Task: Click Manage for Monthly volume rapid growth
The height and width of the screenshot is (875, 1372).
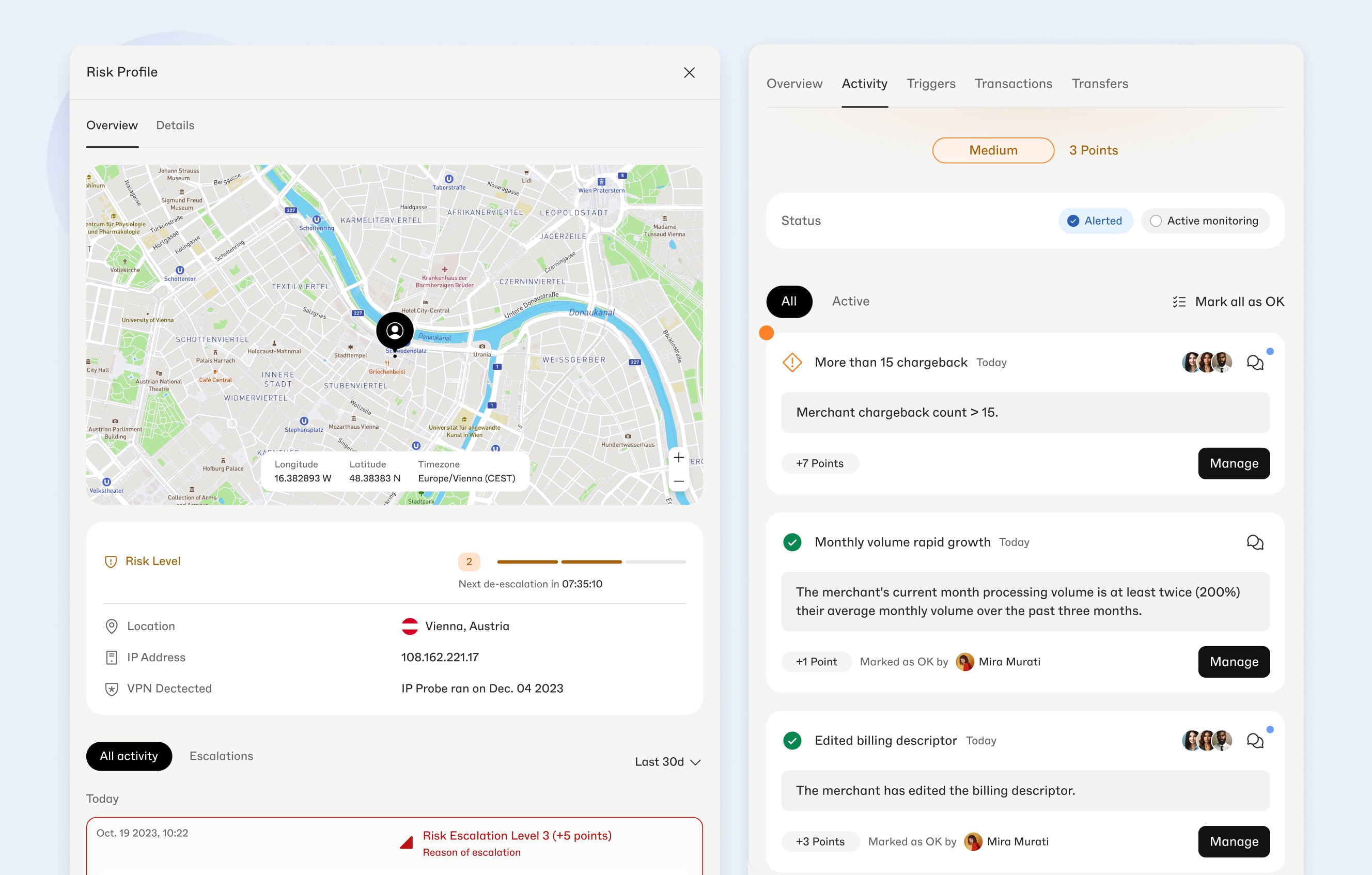Action: (1234, 662)
